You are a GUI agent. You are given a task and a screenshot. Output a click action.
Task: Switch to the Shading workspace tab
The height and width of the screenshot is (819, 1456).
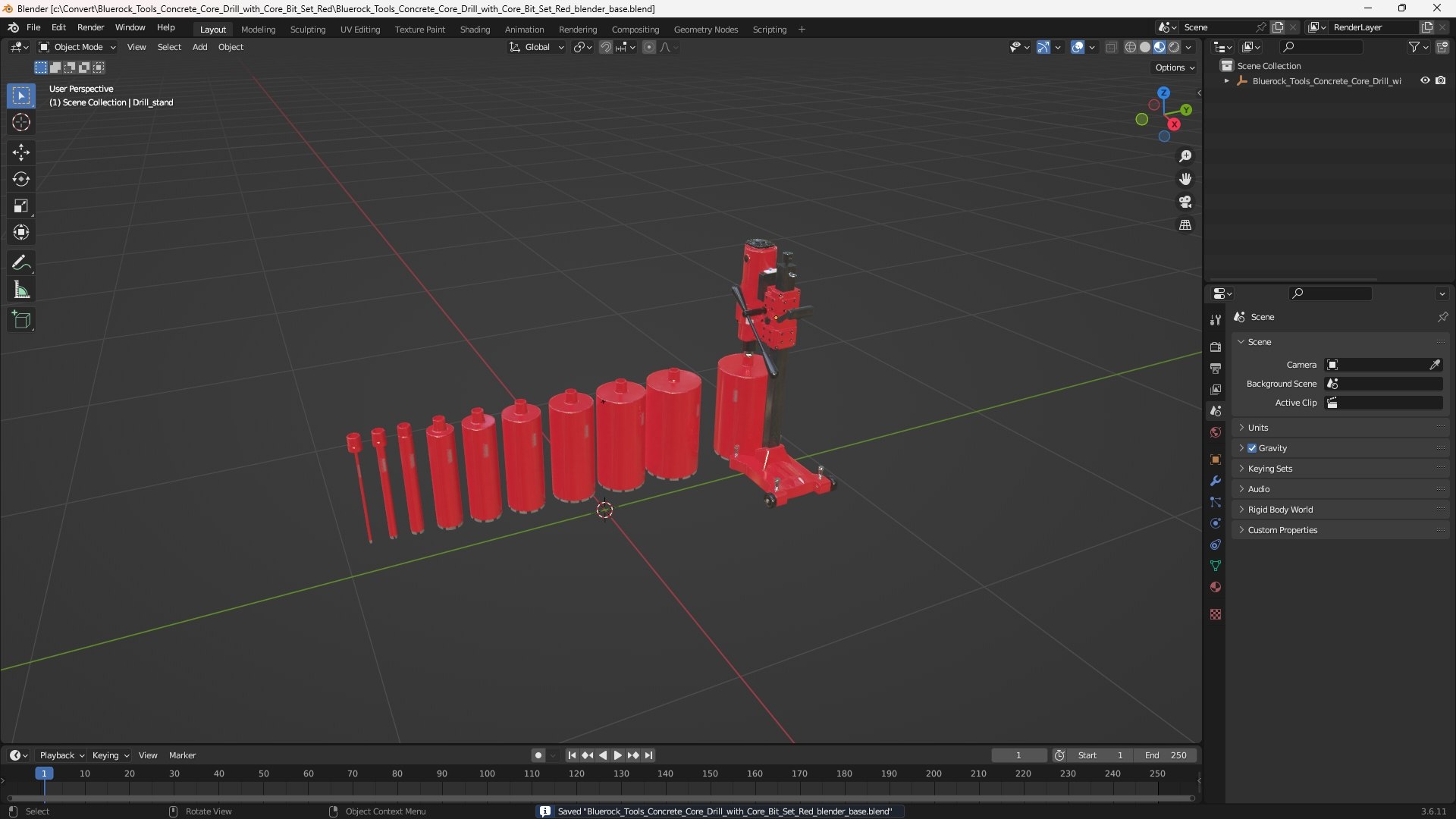475,30
